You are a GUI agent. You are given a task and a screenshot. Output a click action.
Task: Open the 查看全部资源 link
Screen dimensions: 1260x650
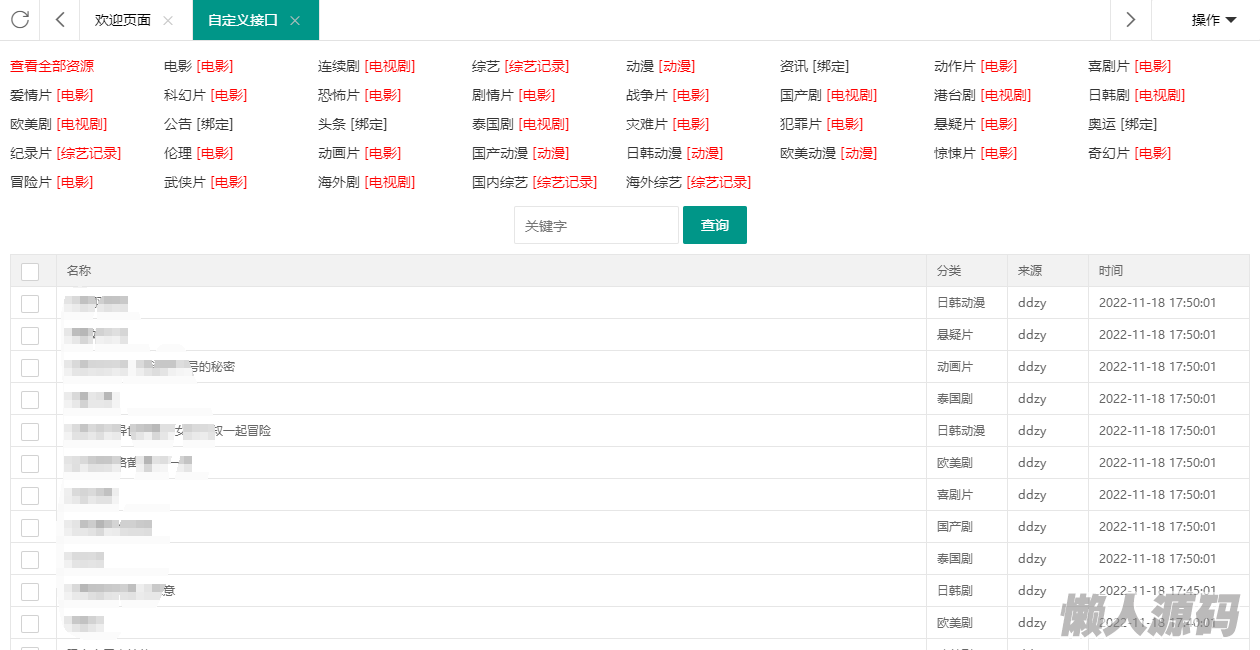pos(52,66)
